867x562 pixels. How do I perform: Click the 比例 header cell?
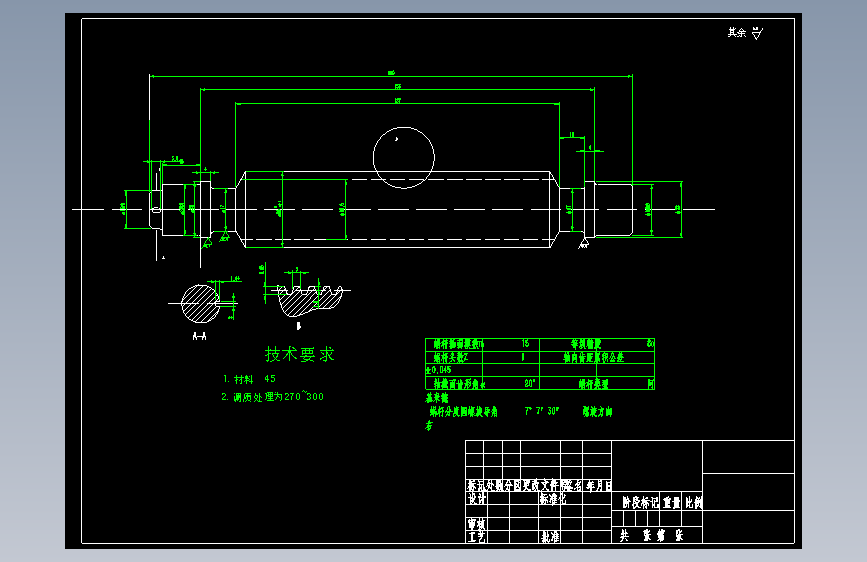click(693, 502)
